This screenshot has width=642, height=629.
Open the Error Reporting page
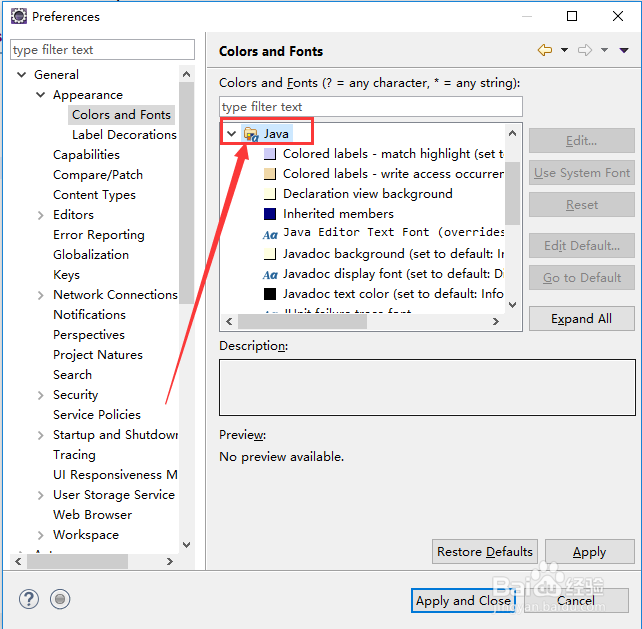point(99,235)
